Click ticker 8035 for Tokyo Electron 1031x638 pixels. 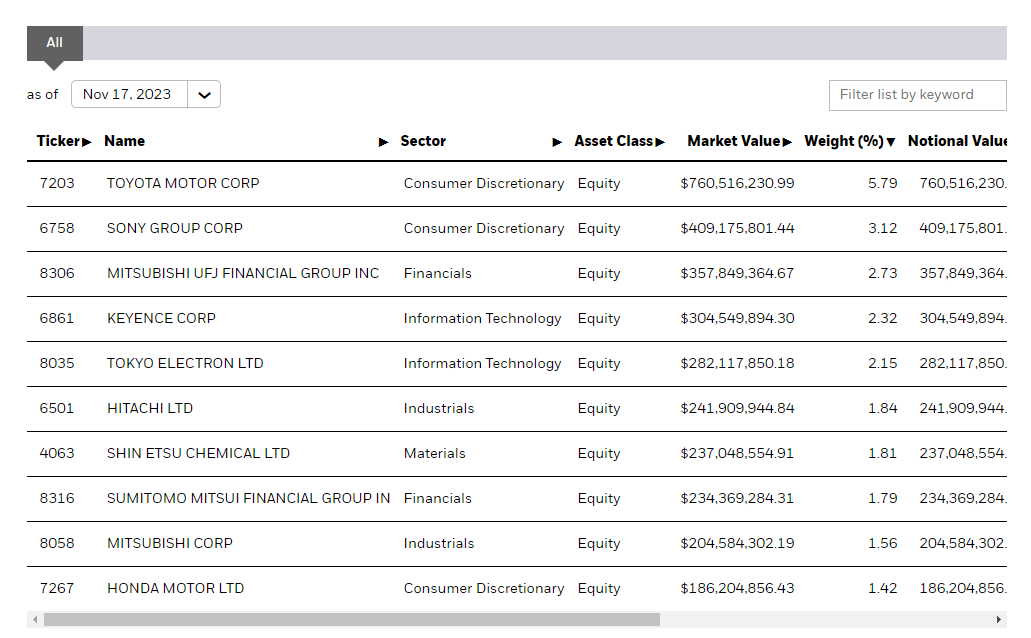pos(57,364)
